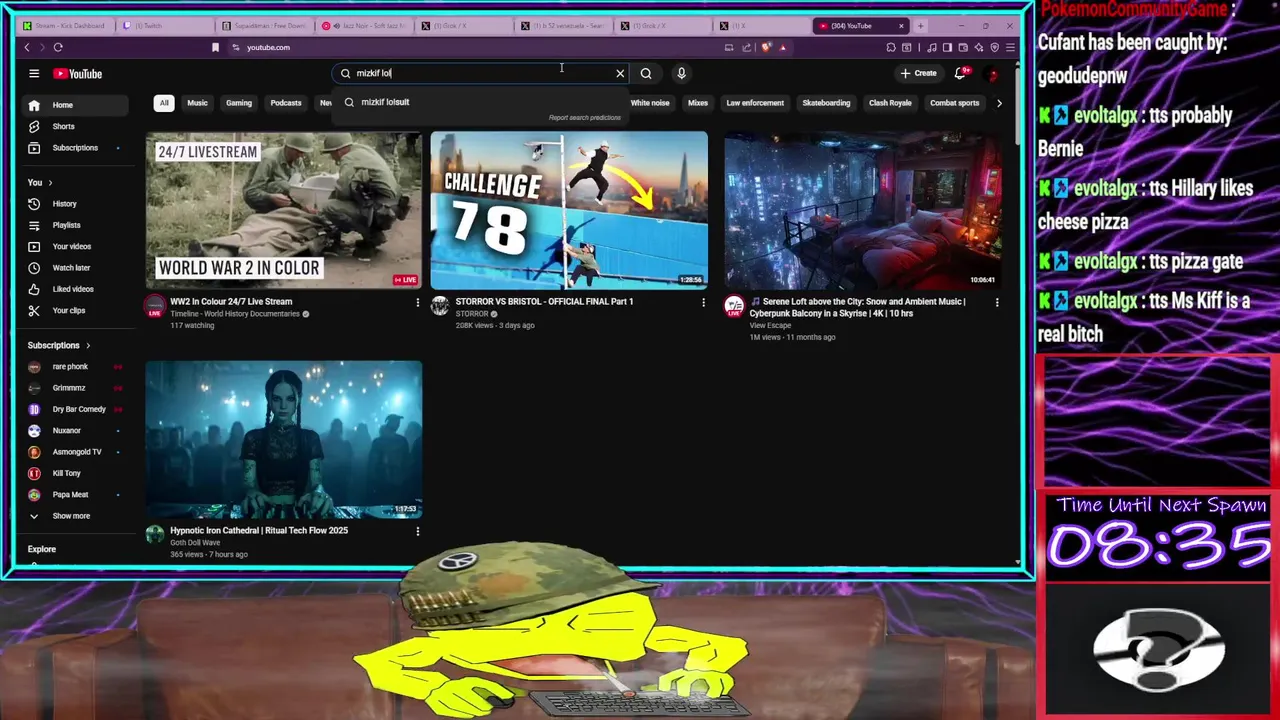Go forward in browser history
The height and width of the screenshot is (720, 1280).
(x=42, y=47)
